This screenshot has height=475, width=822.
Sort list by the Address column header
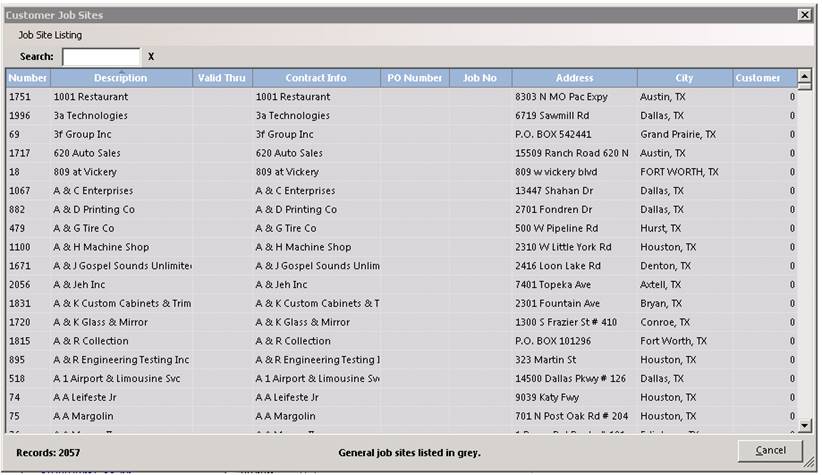click(574, 78)
